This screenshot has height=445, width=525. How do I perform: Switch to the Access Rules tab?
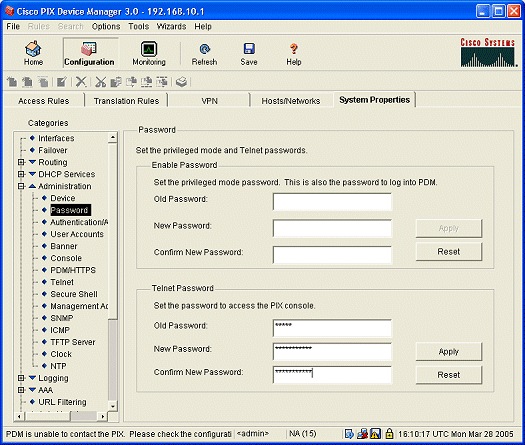[44, 101]
